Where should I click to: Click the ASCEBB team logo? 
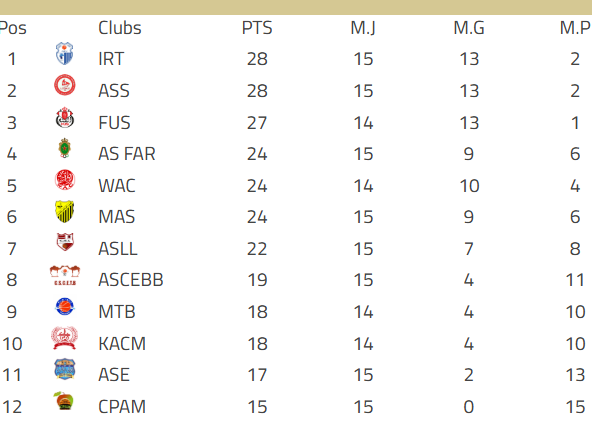(65, 275)
